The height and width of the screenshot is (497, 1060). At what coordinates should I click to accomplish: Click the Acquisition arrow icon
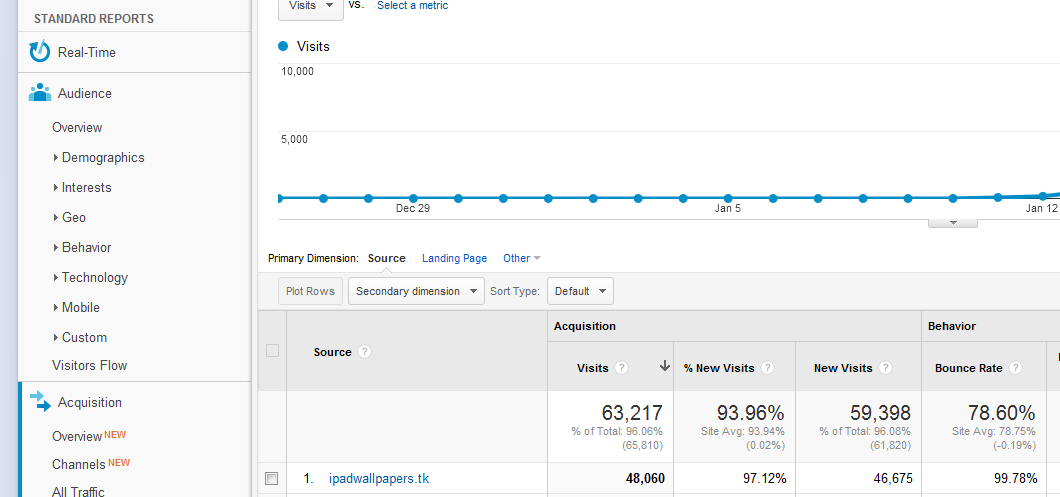click(40, 402)
